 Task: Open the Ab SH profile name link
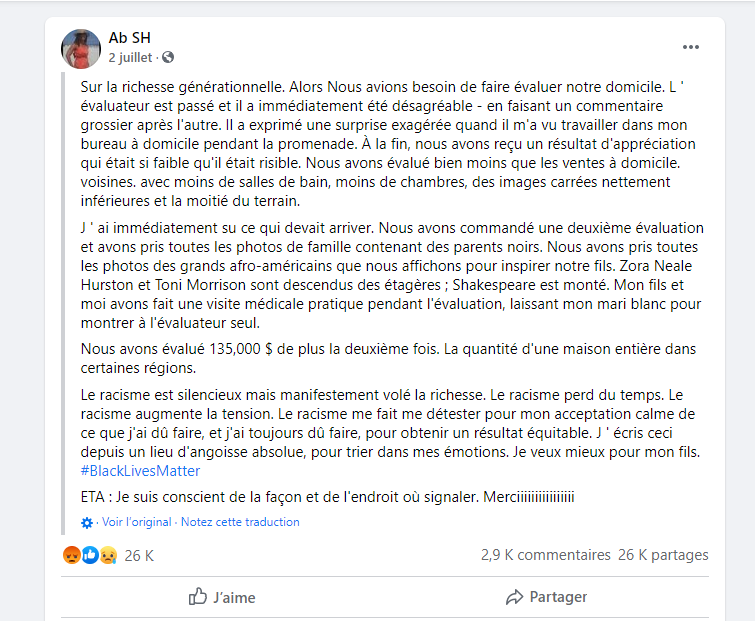[130, 38]
